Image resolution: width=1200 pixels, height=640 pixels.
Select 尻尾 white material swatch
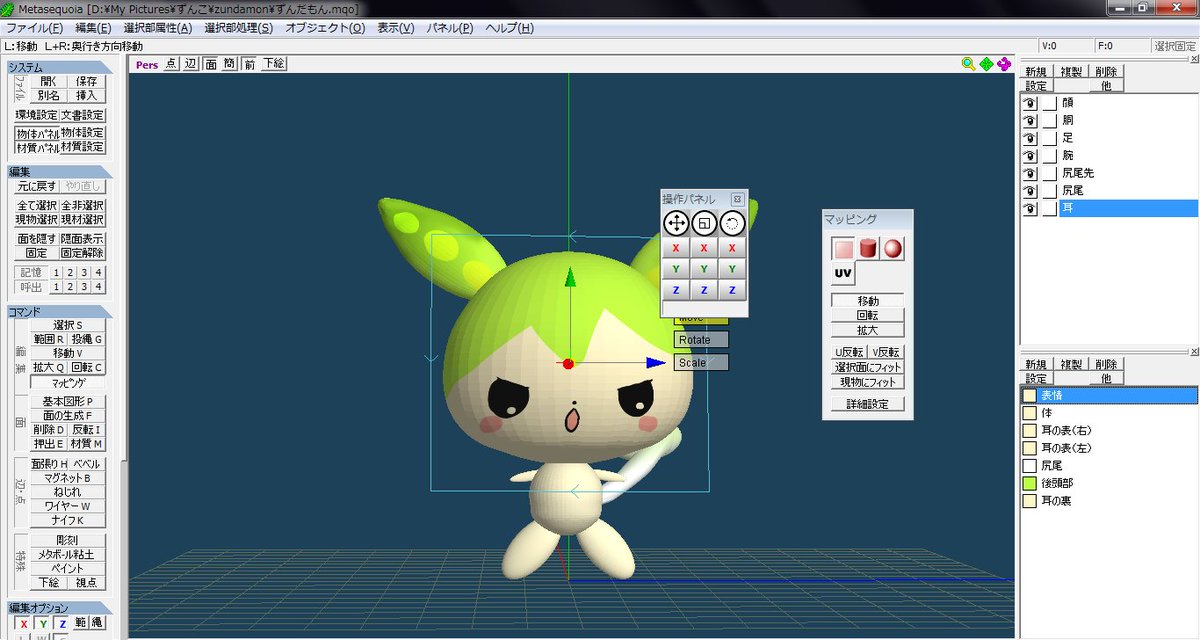coord(1029,465)
